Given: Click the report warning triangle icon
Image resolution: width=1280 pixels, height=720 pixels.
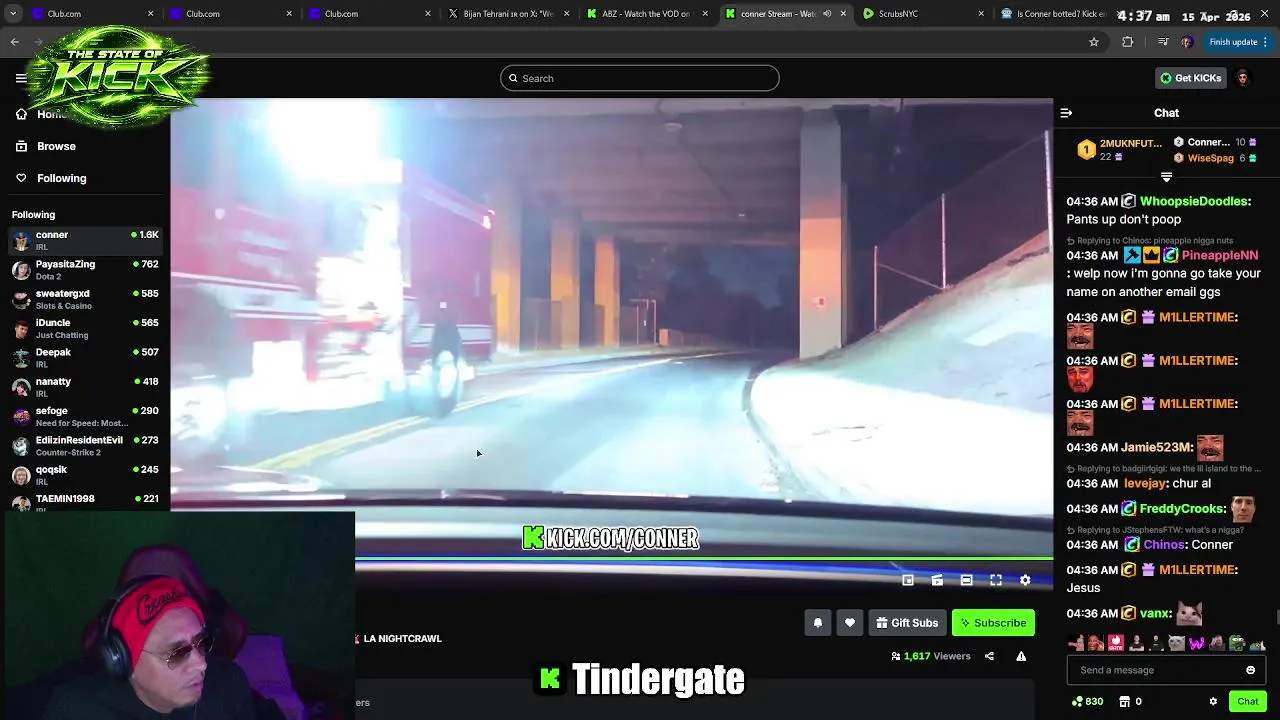Looking at the screenshot, I should point(1021,656).
